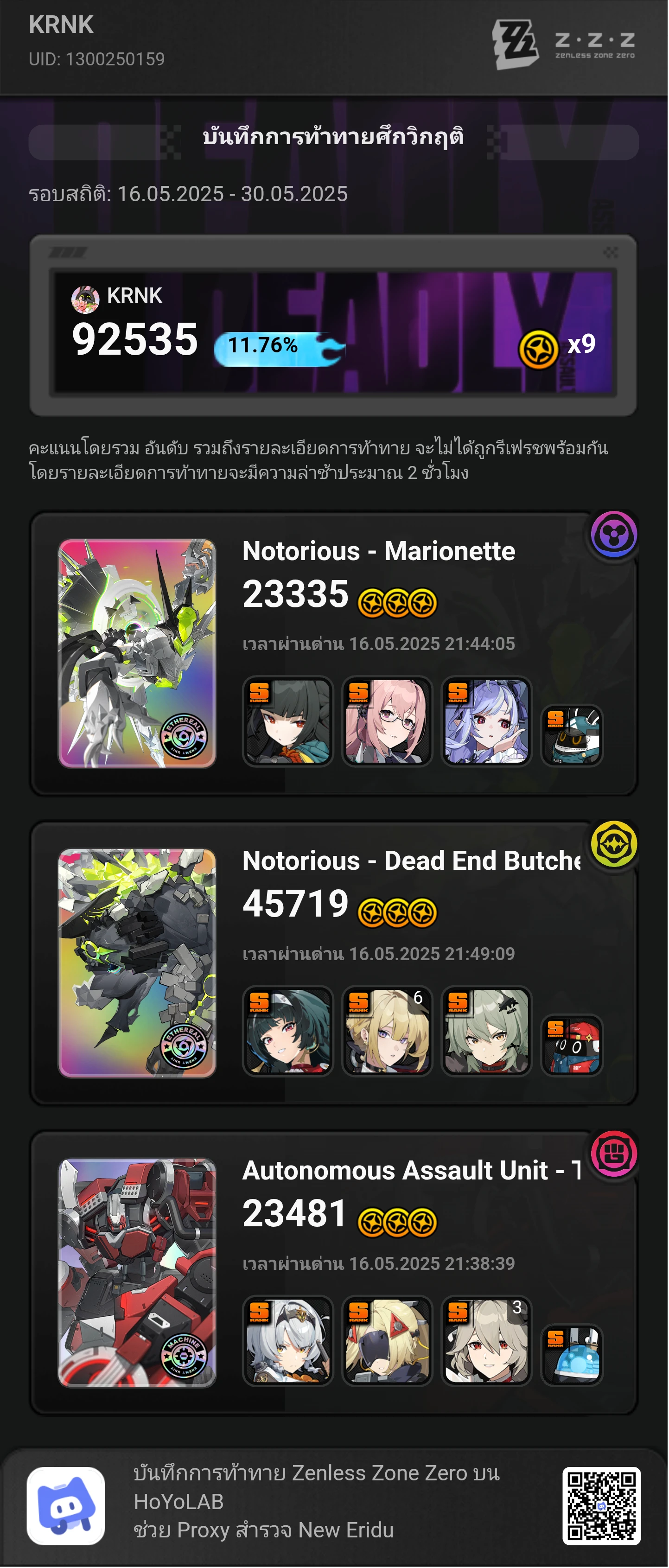
Task: Select the red-capped Bangboo in Dead End Butcher team
Action: point(572,1045)
